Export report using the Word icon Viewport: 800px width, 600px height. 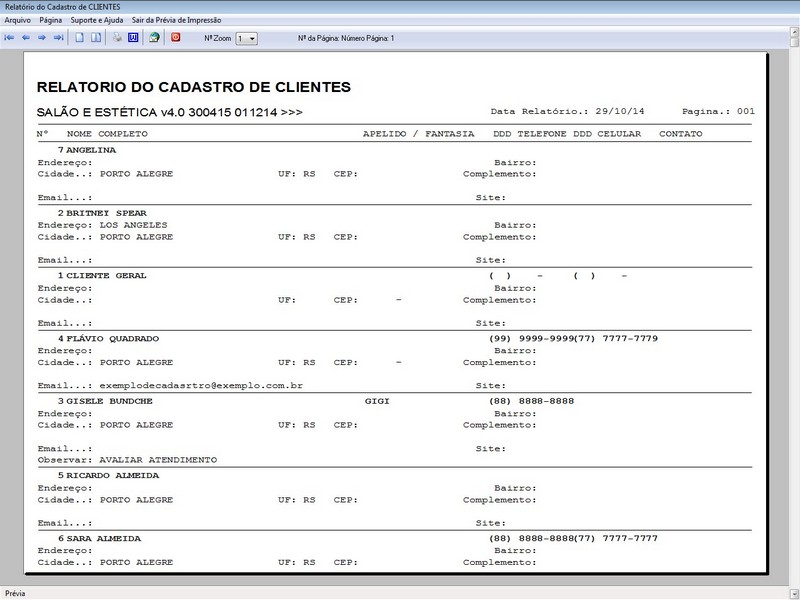(x=133, y=38)
